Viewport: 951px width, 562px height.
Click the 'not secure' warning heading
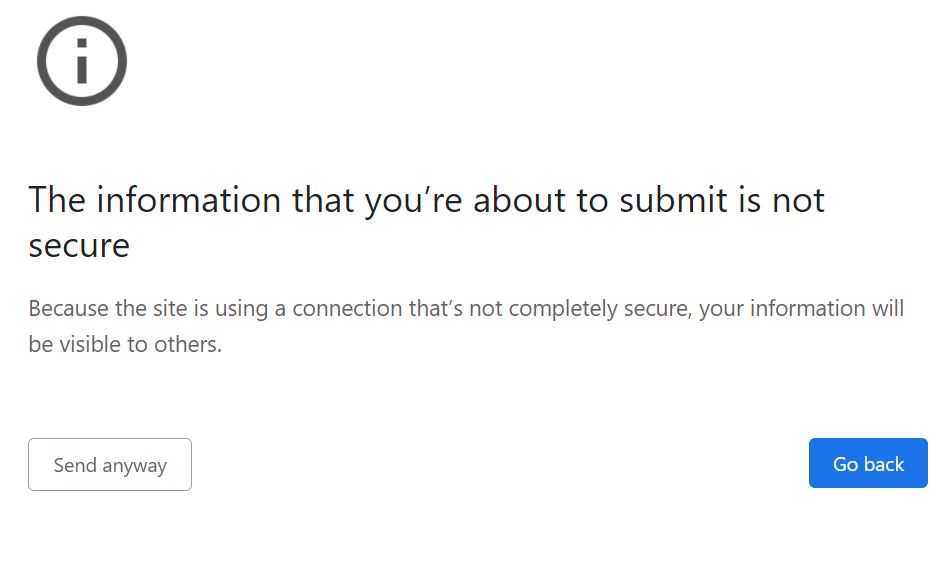pos(426,222)
